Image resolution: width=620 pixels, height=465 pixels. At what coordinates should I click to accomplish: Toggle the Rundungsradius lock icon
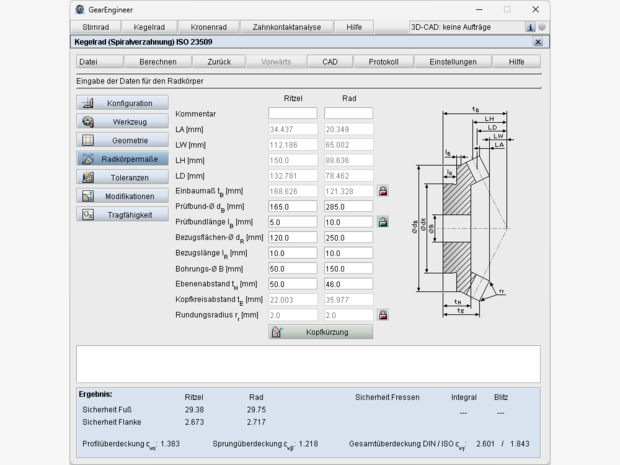coord(383,315)
